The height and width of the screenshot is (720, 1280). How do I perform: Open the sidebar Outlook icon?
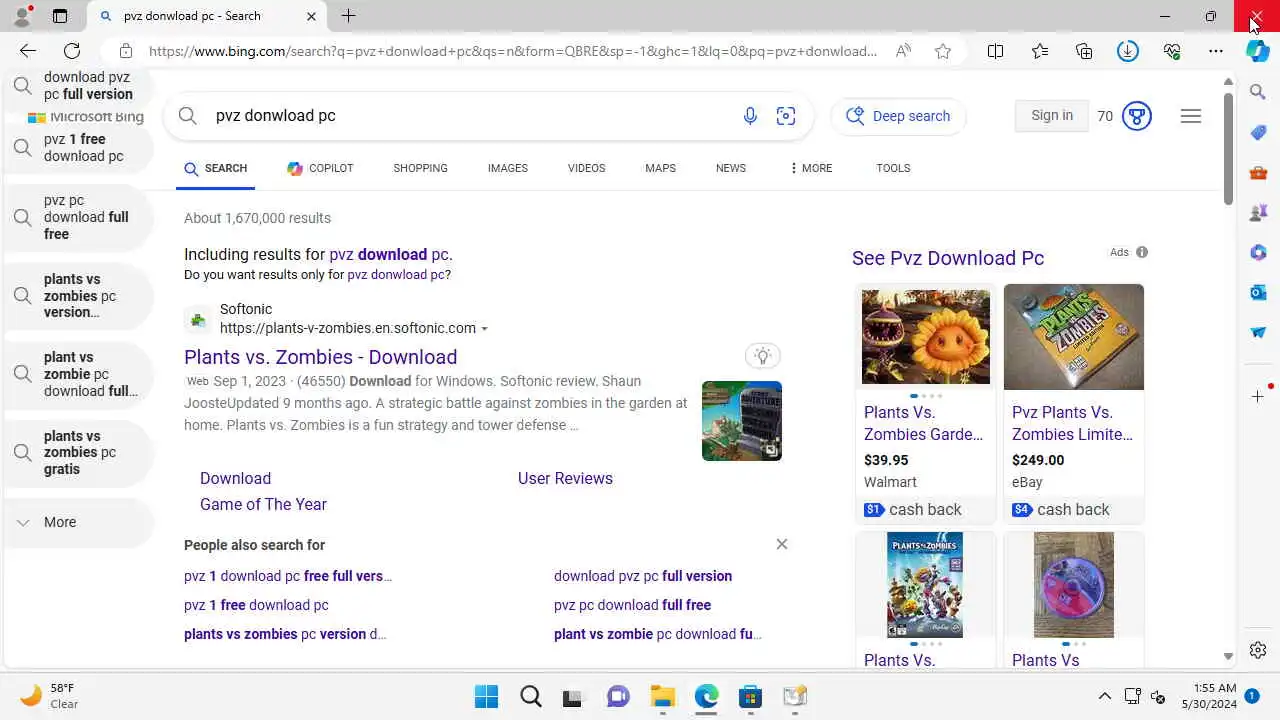pos(1258,292)
